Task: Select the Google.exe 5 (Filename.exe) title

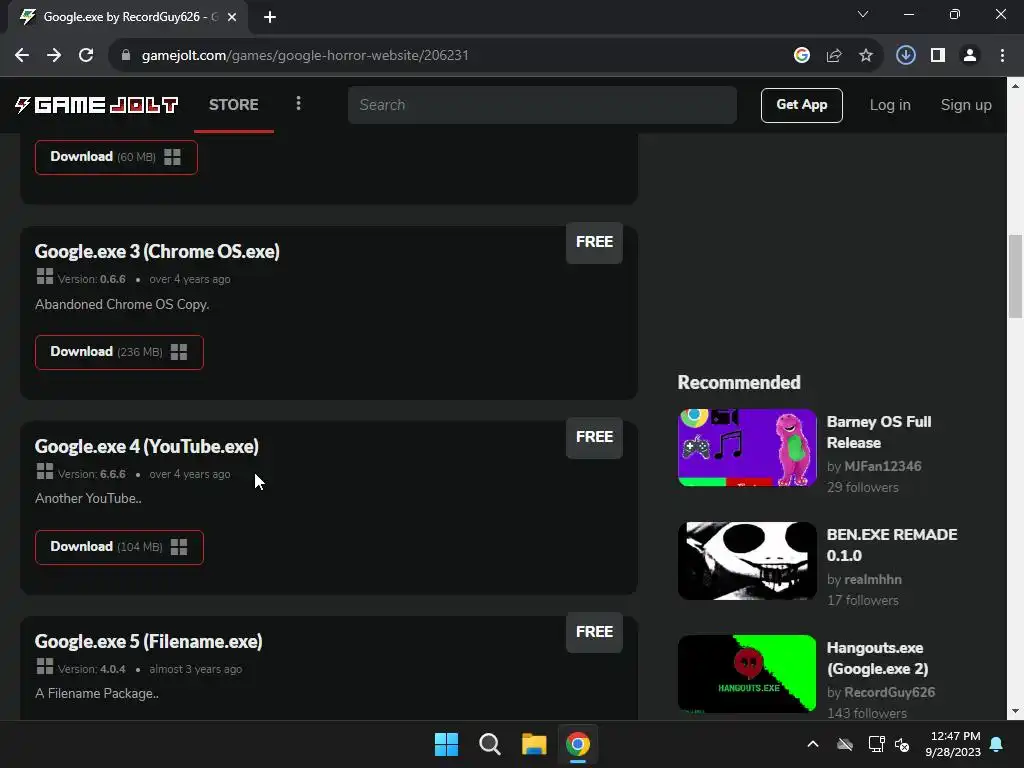Action: pos(149,641)
